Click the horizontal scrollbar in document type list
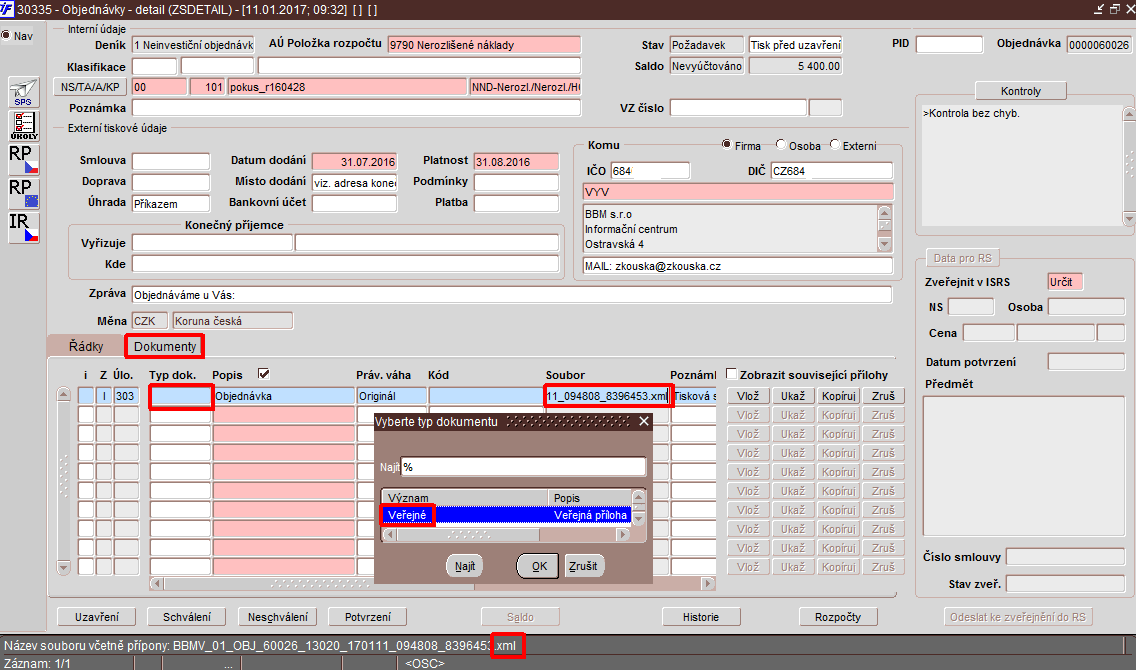This screenshot has height=670, width=1136. (x=506, y=535)
